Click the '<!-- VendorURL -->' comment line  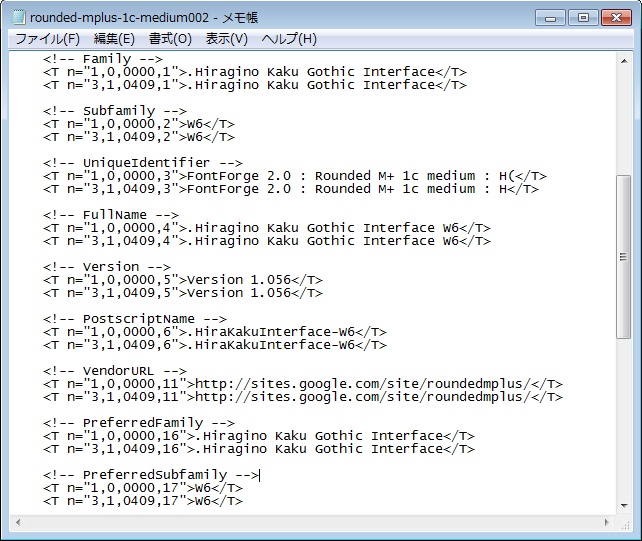pyautogui.click(x=115, y=371)
